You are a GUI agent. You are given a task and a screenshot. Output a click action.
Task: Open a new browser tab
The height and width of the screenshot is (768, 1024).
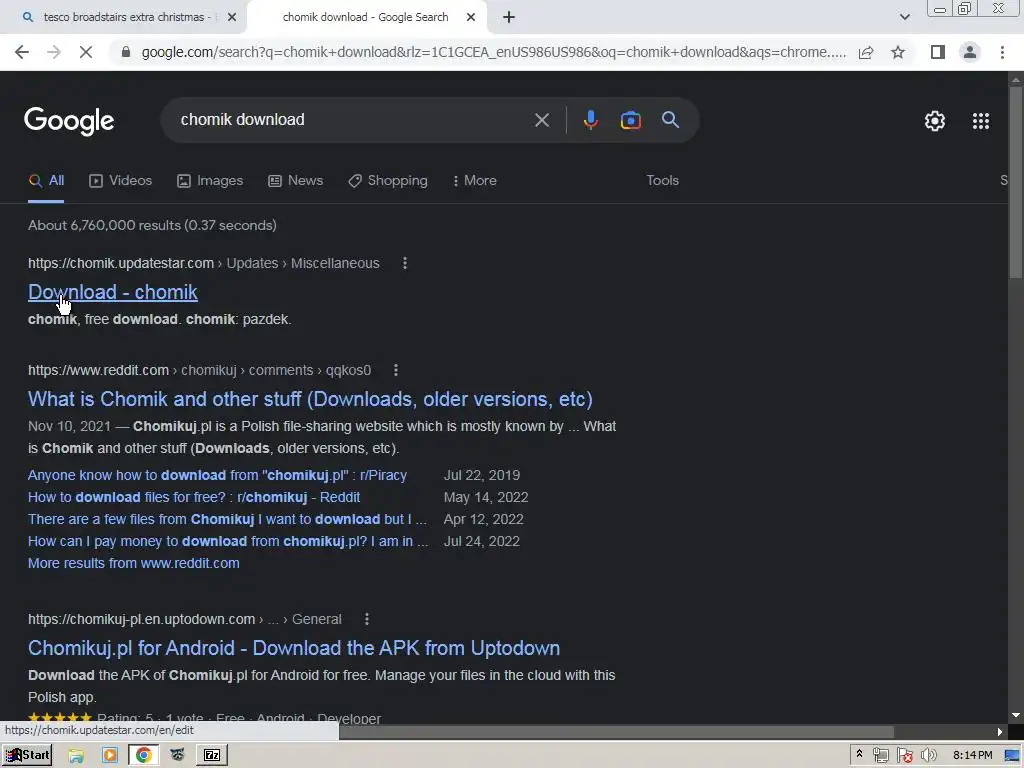(509, 18)
